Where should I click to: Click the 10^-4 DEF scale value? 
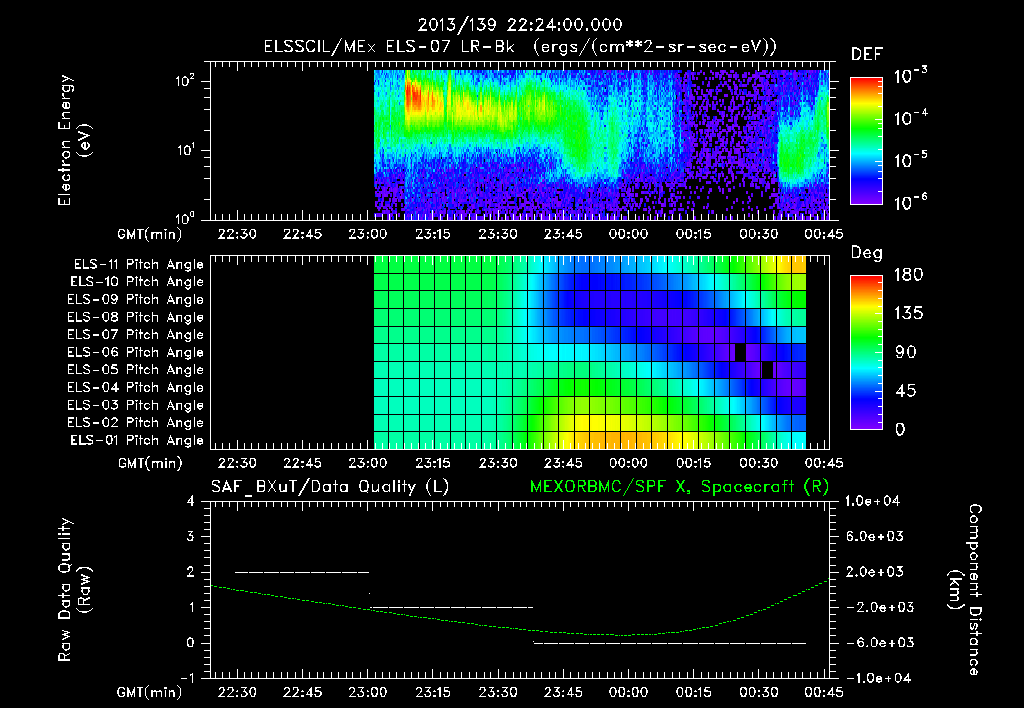[x=910, y=118]
